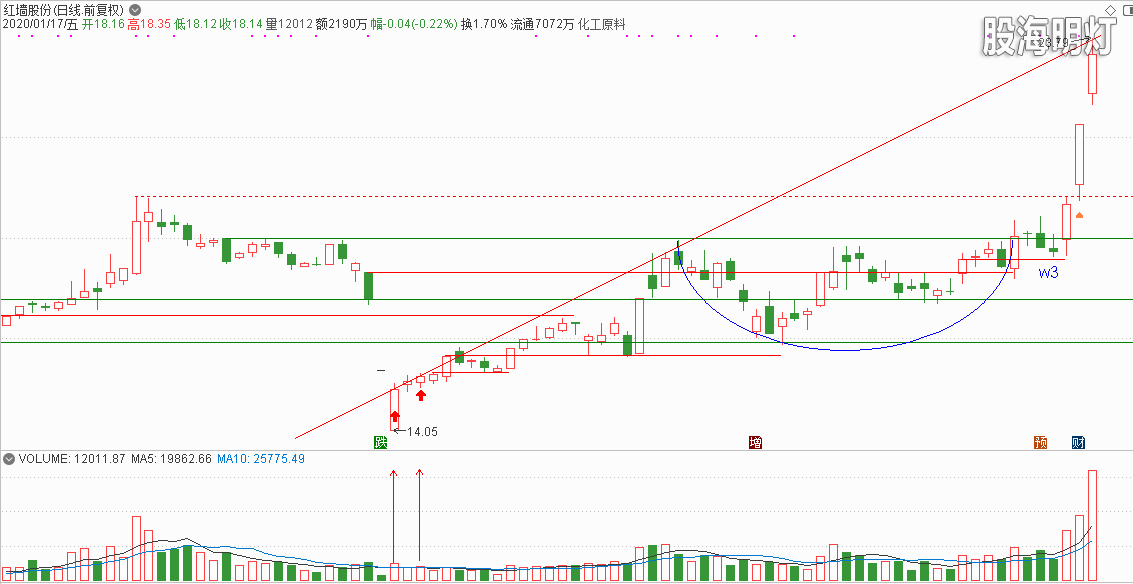Select the blue rounded-bottom arc drawing

pyautogui.click(x=844, y=350)
